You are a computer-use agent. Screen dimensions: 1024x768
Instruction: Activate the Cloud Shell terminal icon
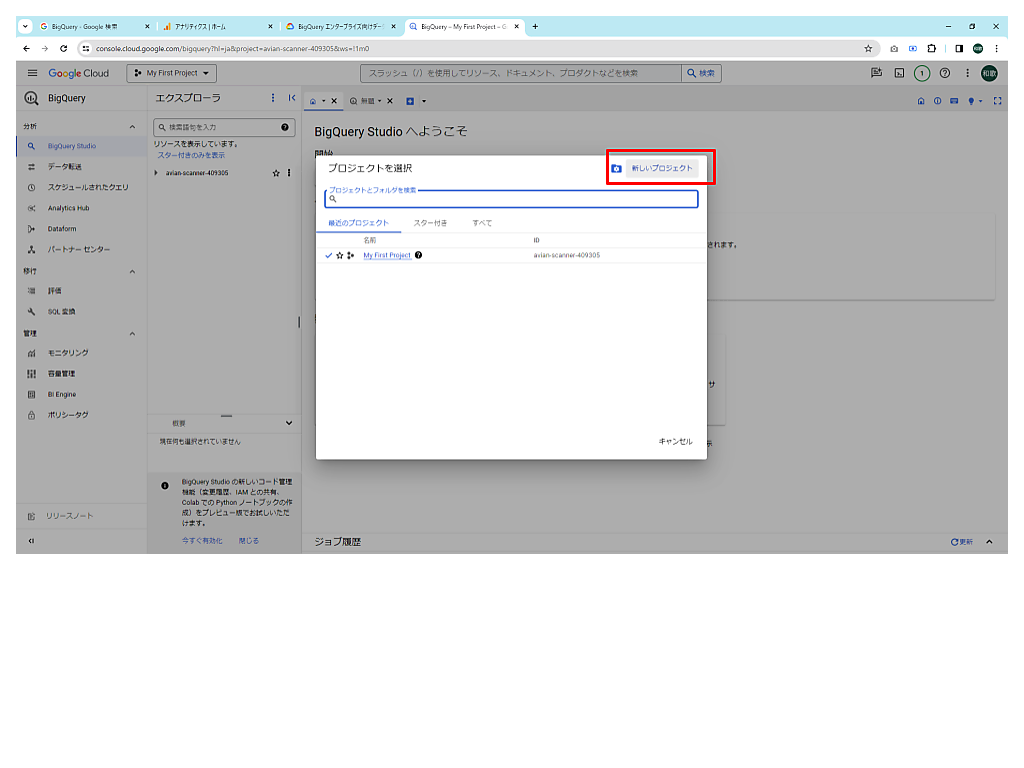pyautogui.click(x=899, y=73)
